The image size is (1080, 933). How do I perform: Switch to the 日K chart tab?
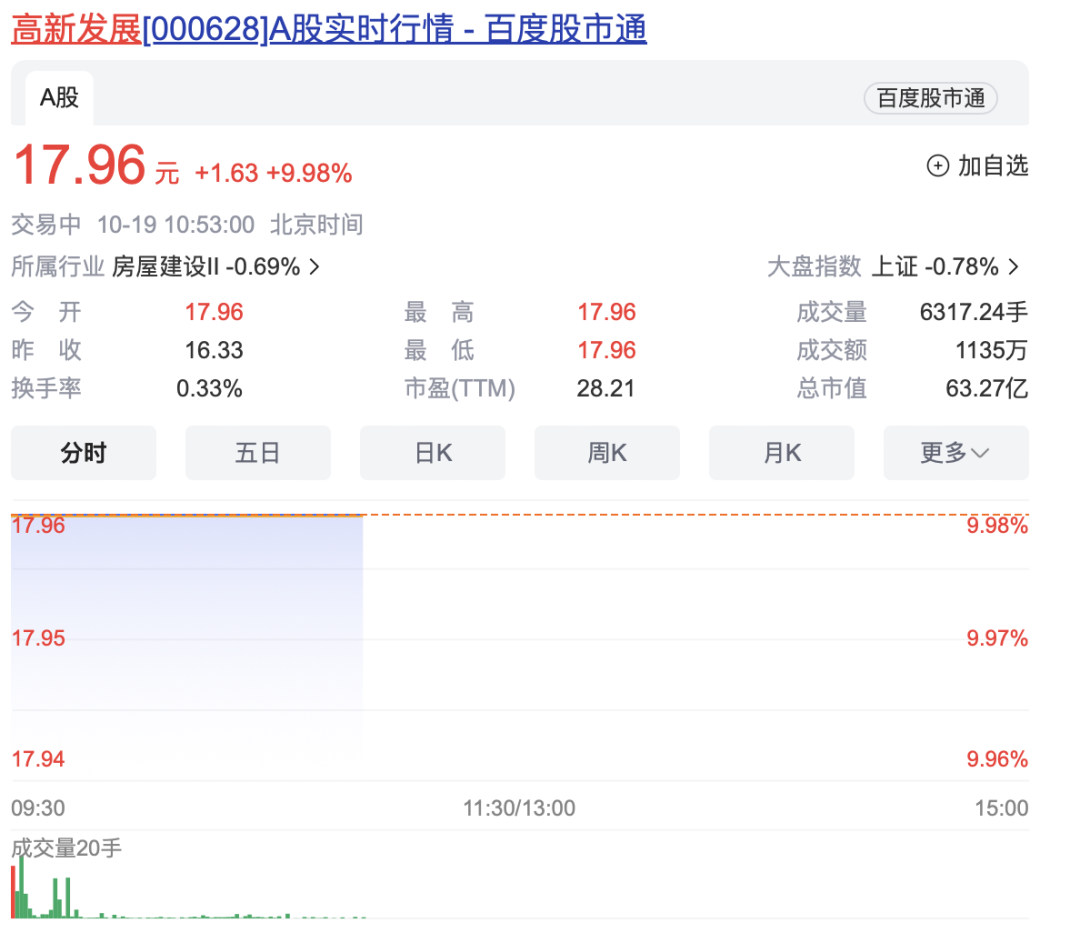click(433, 452)
